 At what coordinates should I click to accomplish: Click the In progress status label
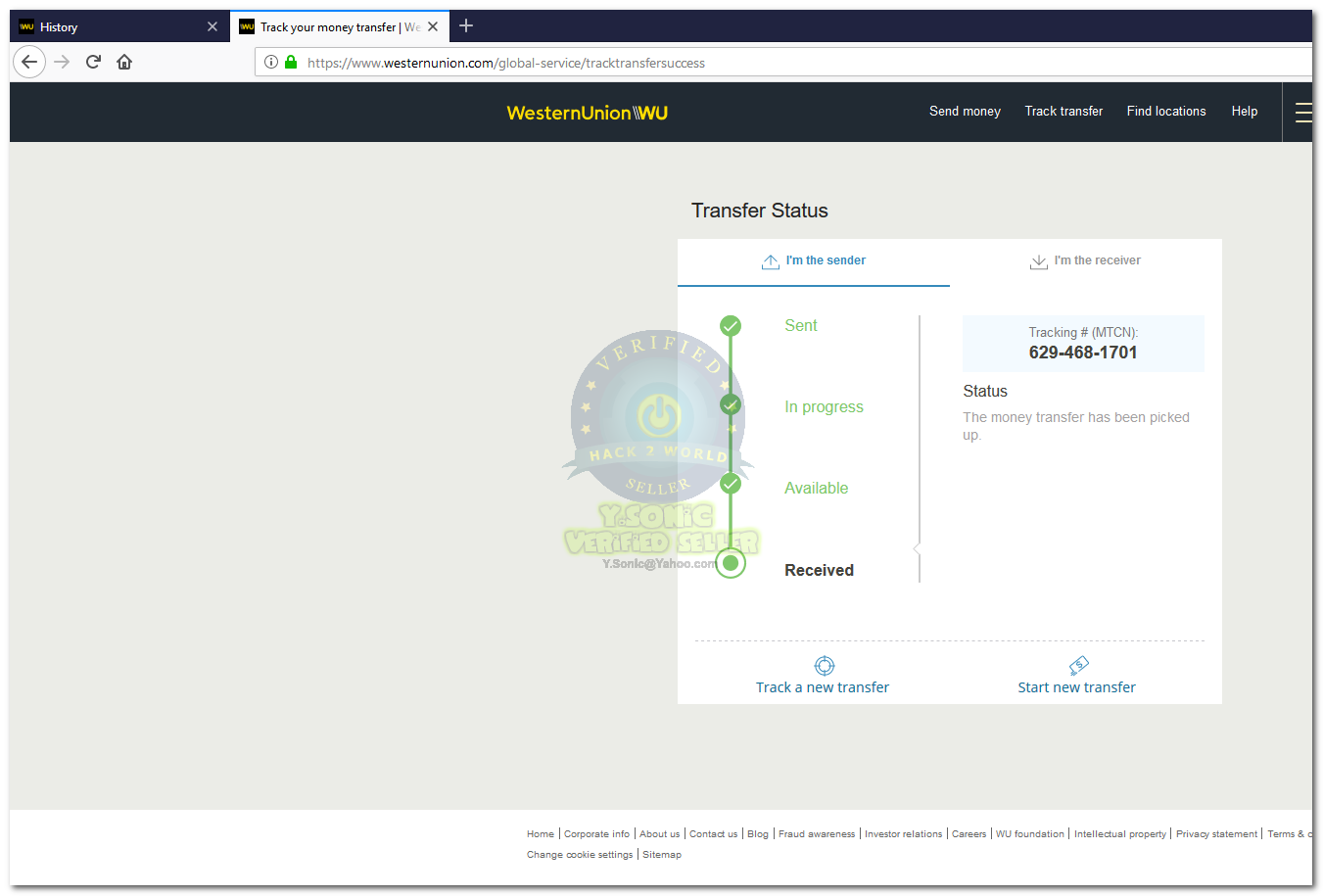pyautogui.click(x=824, y=407)
